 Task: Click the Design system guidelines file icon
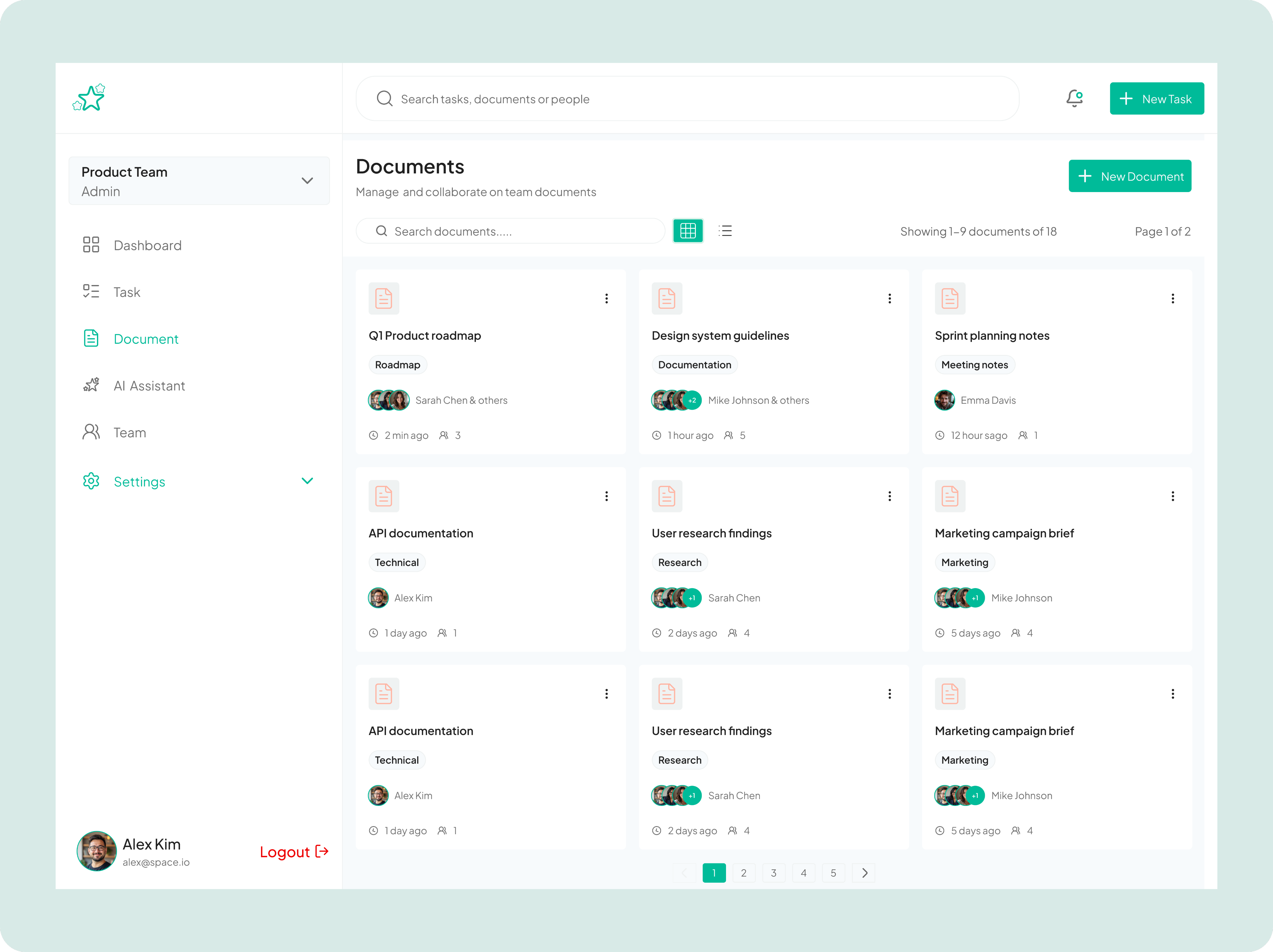point(666,298)
